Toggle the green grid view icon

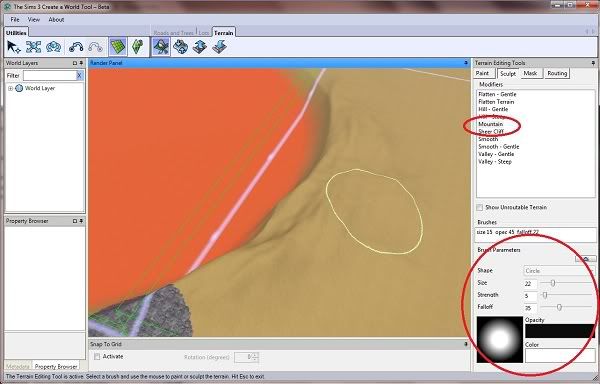117,47
